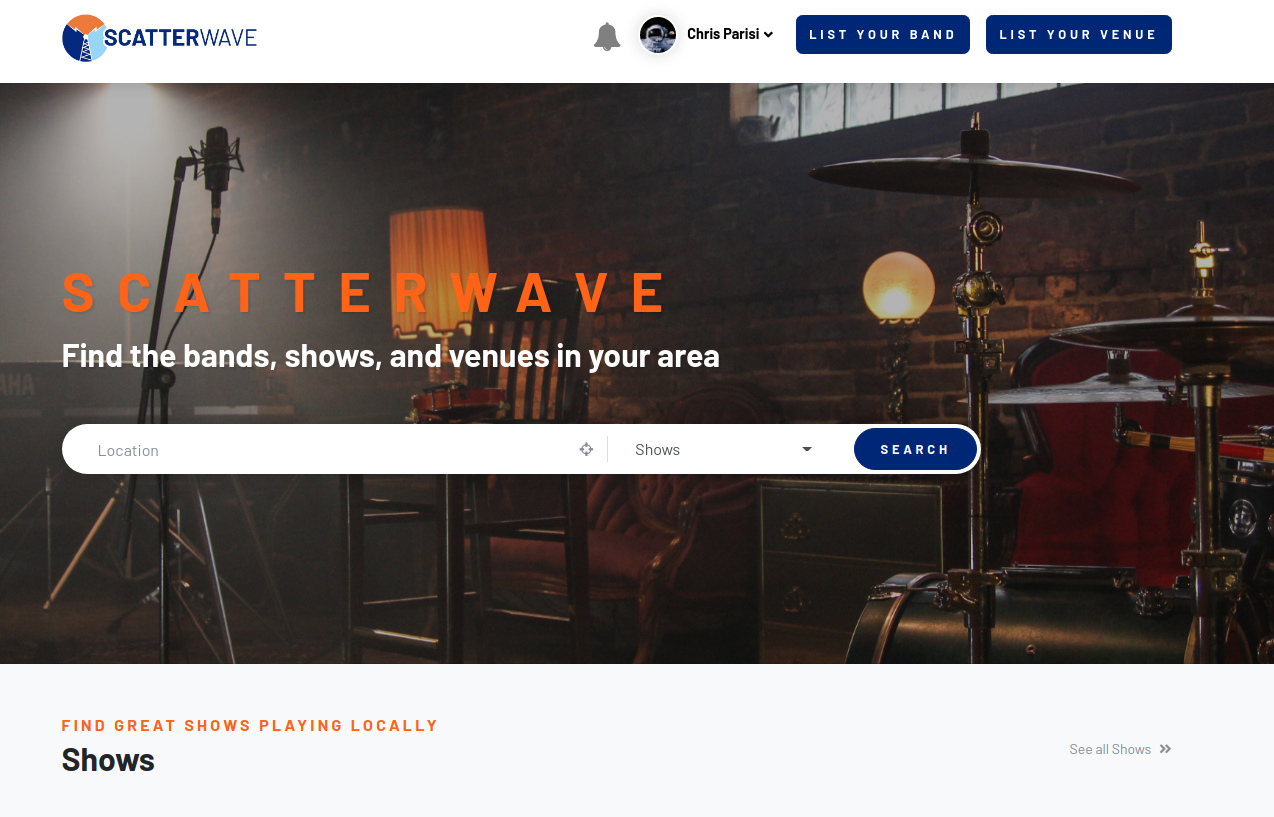The height and width of the screenshot is (817, 1274).
Task: Open the notifications bell icon
Action: (x=607, y=37)
